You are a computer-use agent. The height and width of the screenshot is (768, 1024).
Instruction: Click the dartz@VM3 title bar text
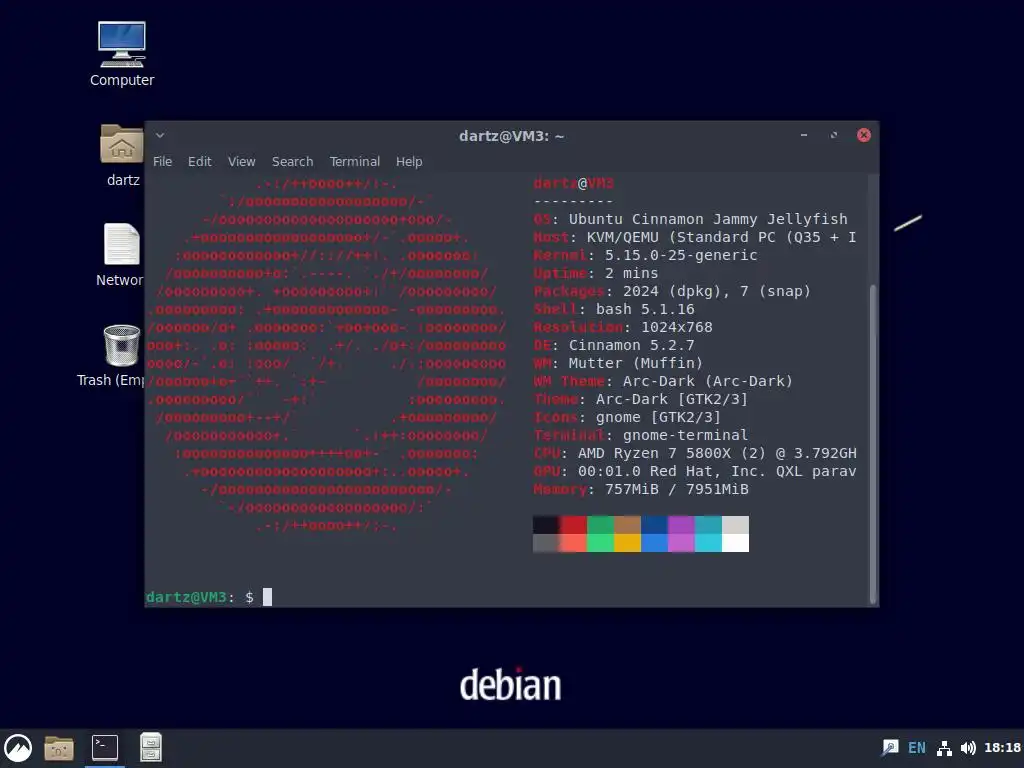tap(511, 136)
